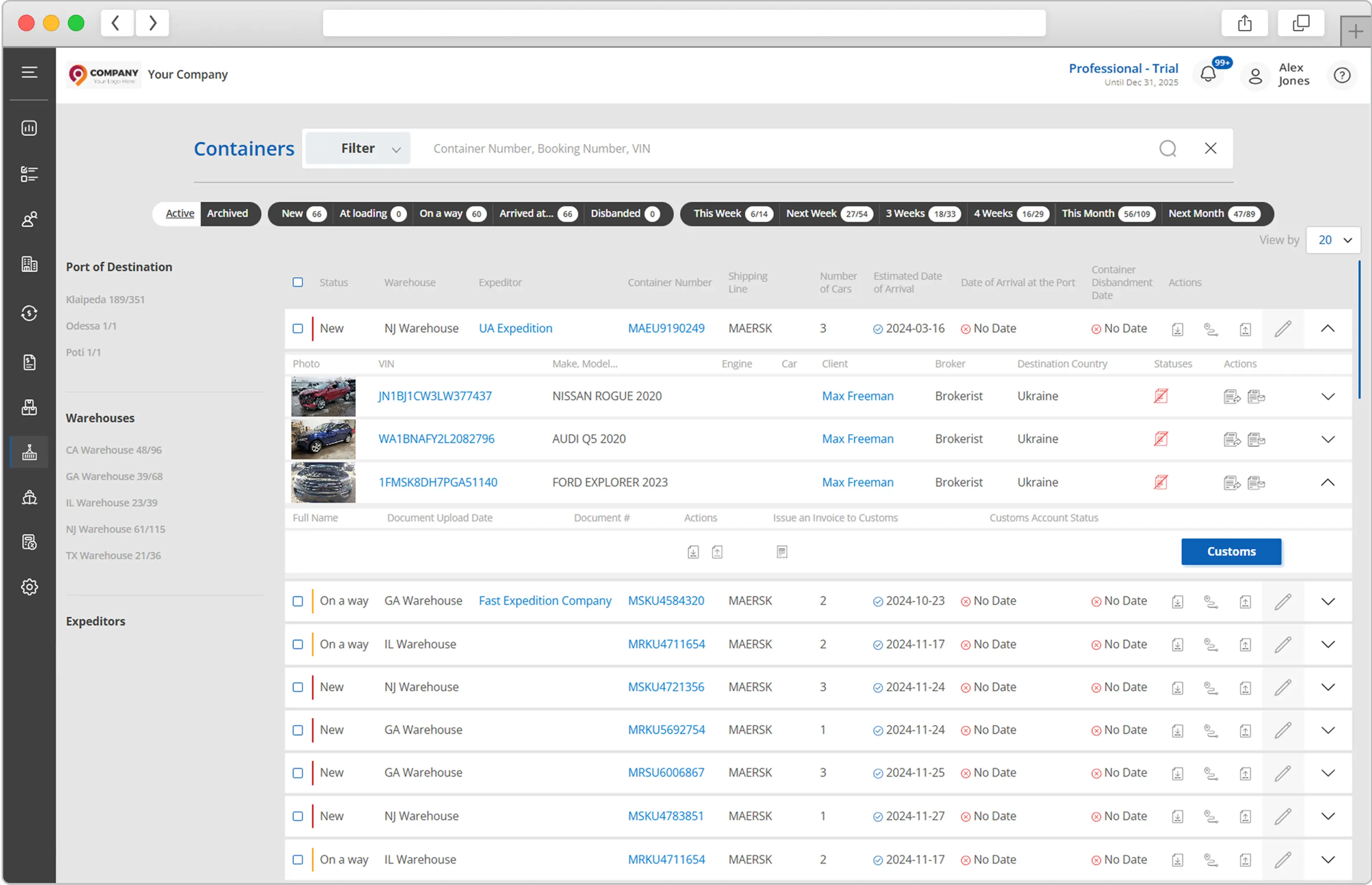Viewport: 1372px width, 885px height.
Task: Click the search magnifier icon
Action: tap(1167, 148)
